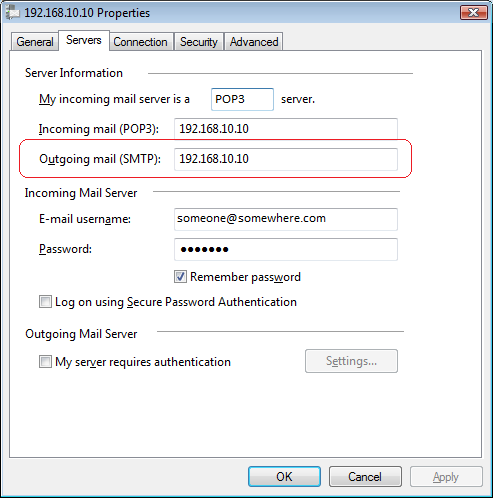
Task: Go to the Security tab
Action: tap(199, 42)
